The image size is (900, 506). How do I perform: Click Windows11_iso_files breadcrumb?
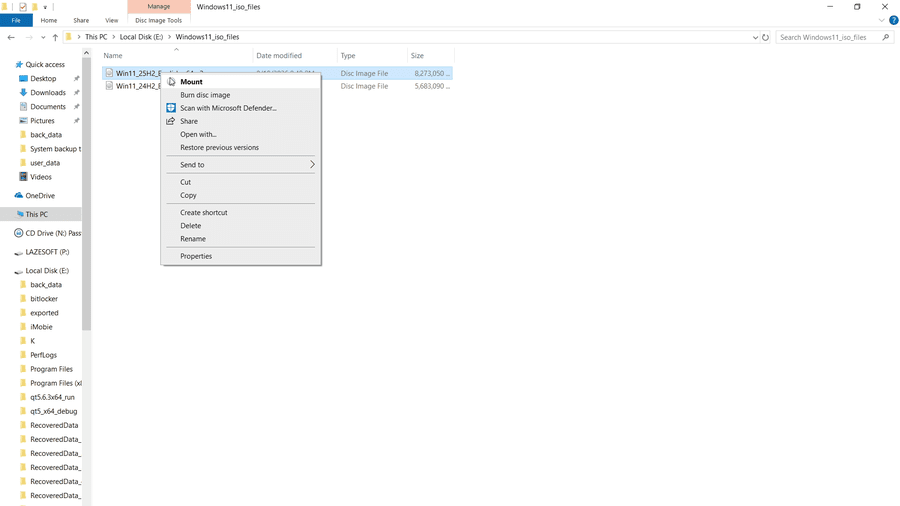click(x=207, y=37)
